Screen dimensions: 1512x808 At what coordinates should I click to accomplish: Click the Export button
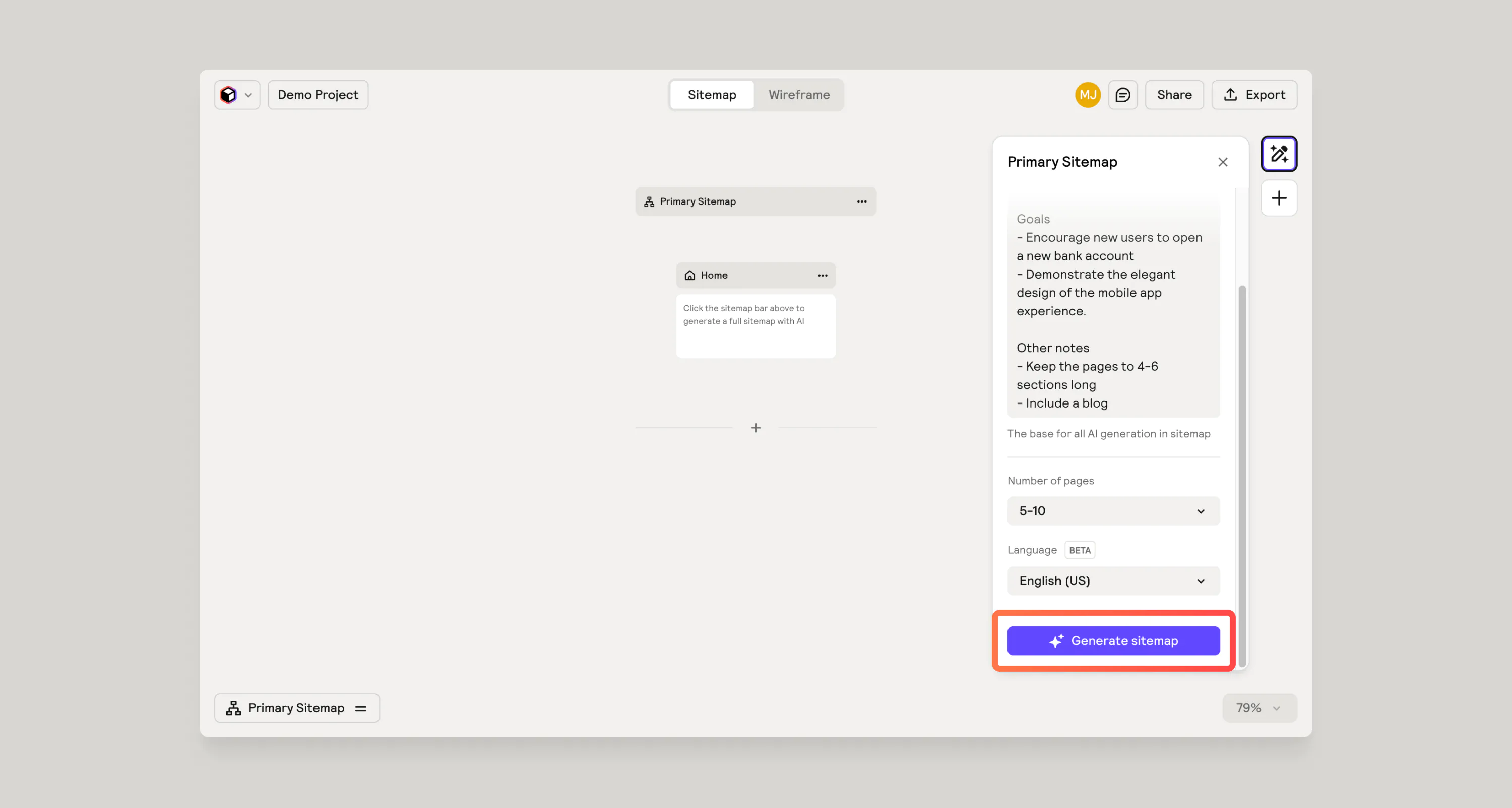(1254, 95)
